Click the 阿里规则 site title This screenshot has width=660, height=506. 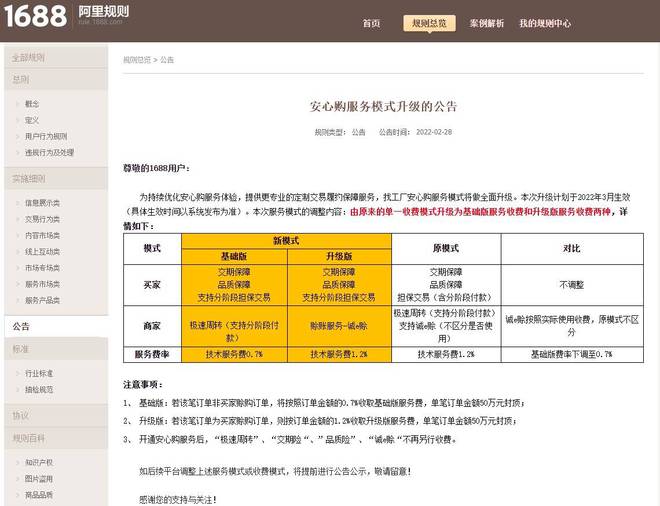(104, 12)
